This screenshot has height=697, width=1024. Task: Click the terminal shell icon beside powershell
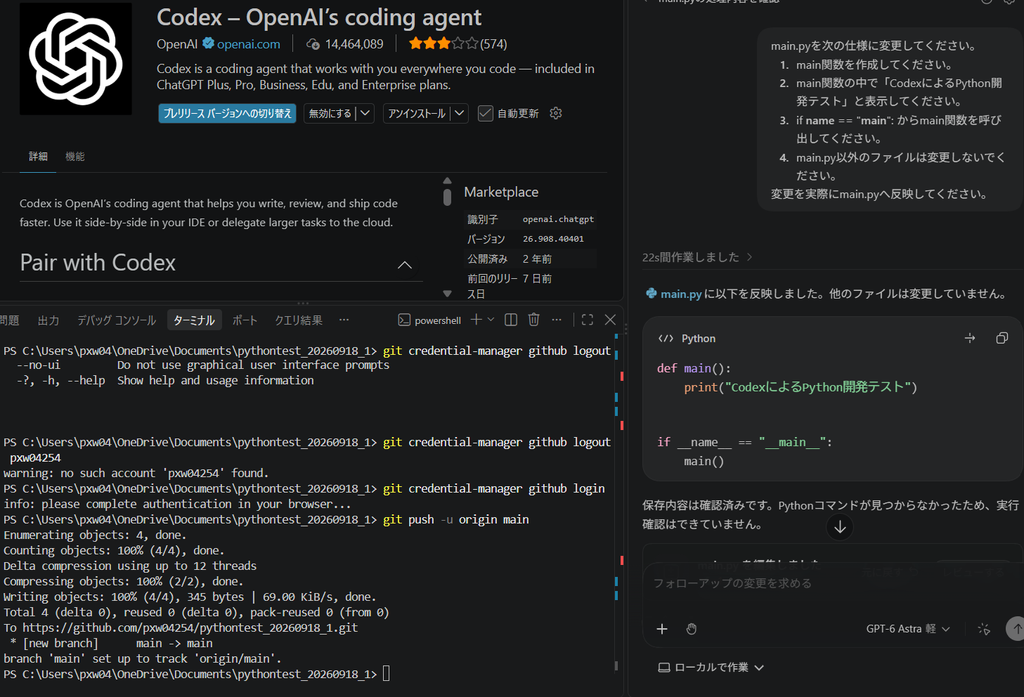click(x=404, y=320)
